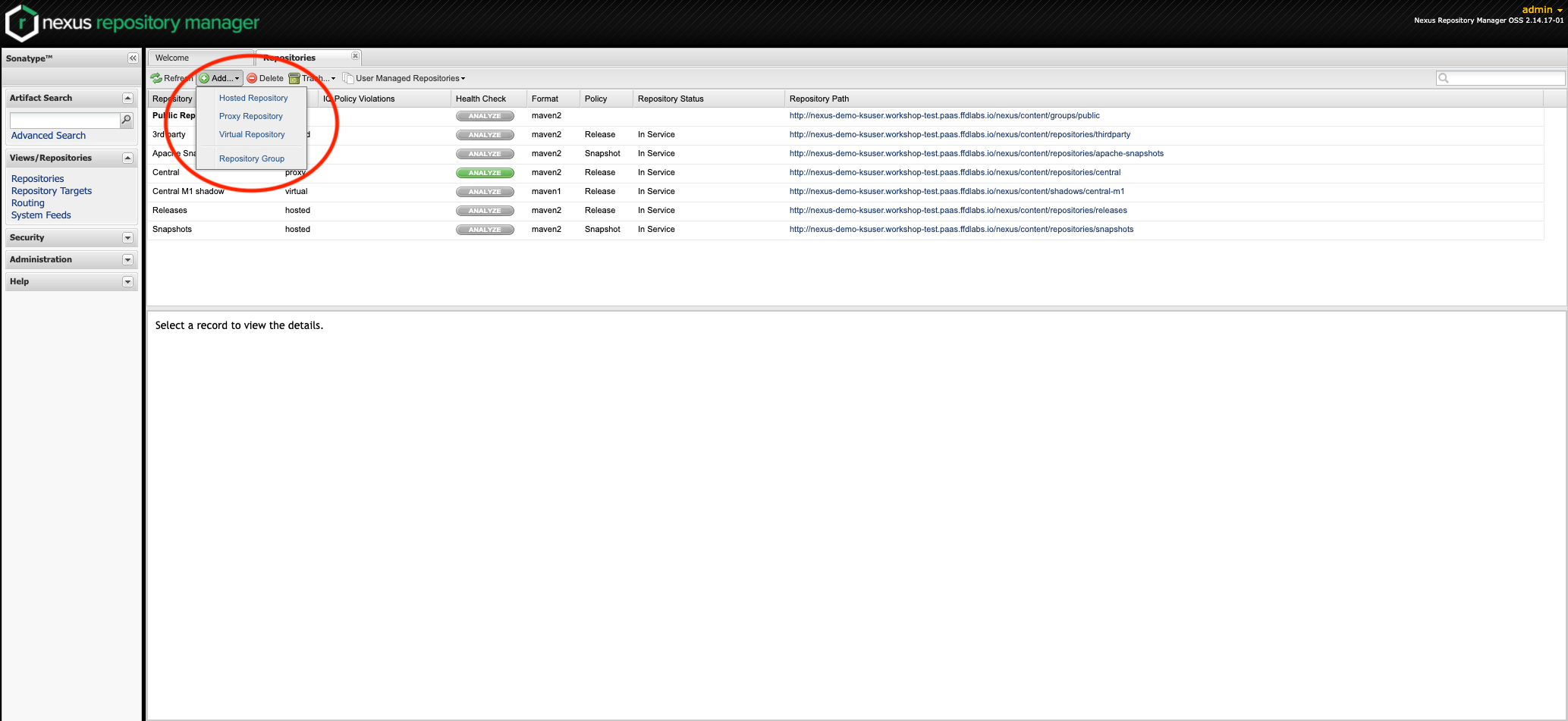The image size is (1568, 721).
Task: Click the green ANALYZE button for Central
Action: pyautogui.click(x=485, y=173)
